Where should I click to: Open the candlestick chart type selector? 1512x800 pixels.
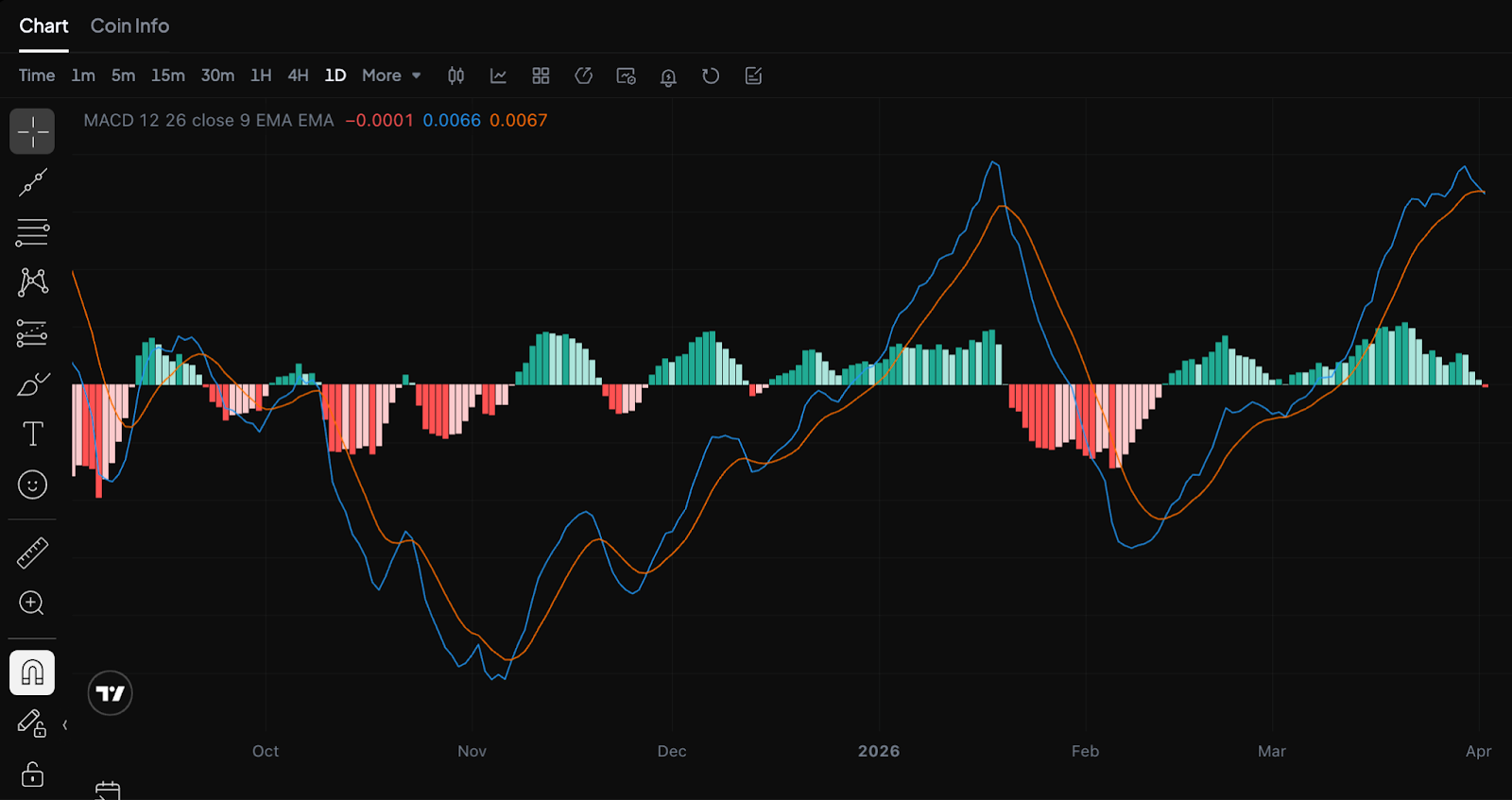pos(455,76)
